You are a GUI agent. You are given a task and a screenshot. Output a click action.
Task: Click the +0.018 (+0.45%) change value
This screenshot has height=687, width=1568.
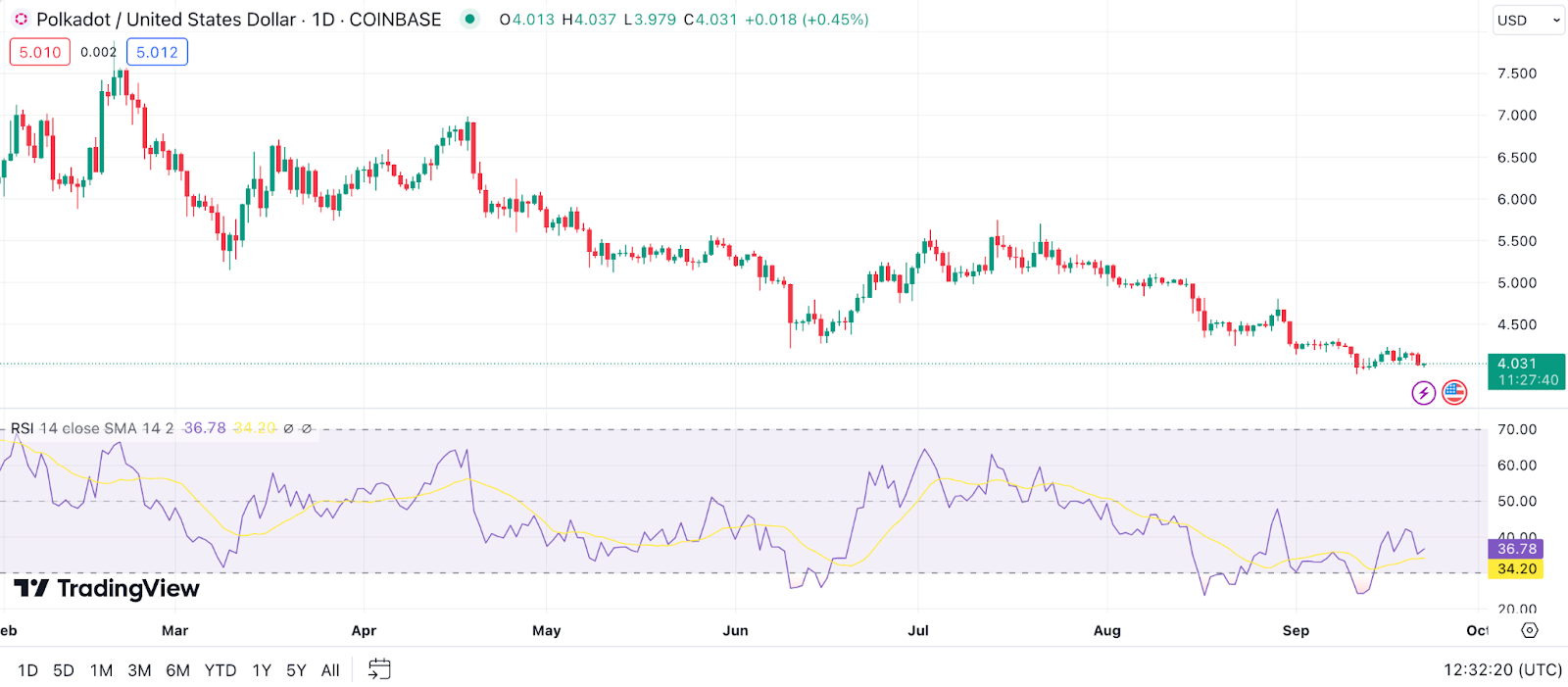click(807, 20)
